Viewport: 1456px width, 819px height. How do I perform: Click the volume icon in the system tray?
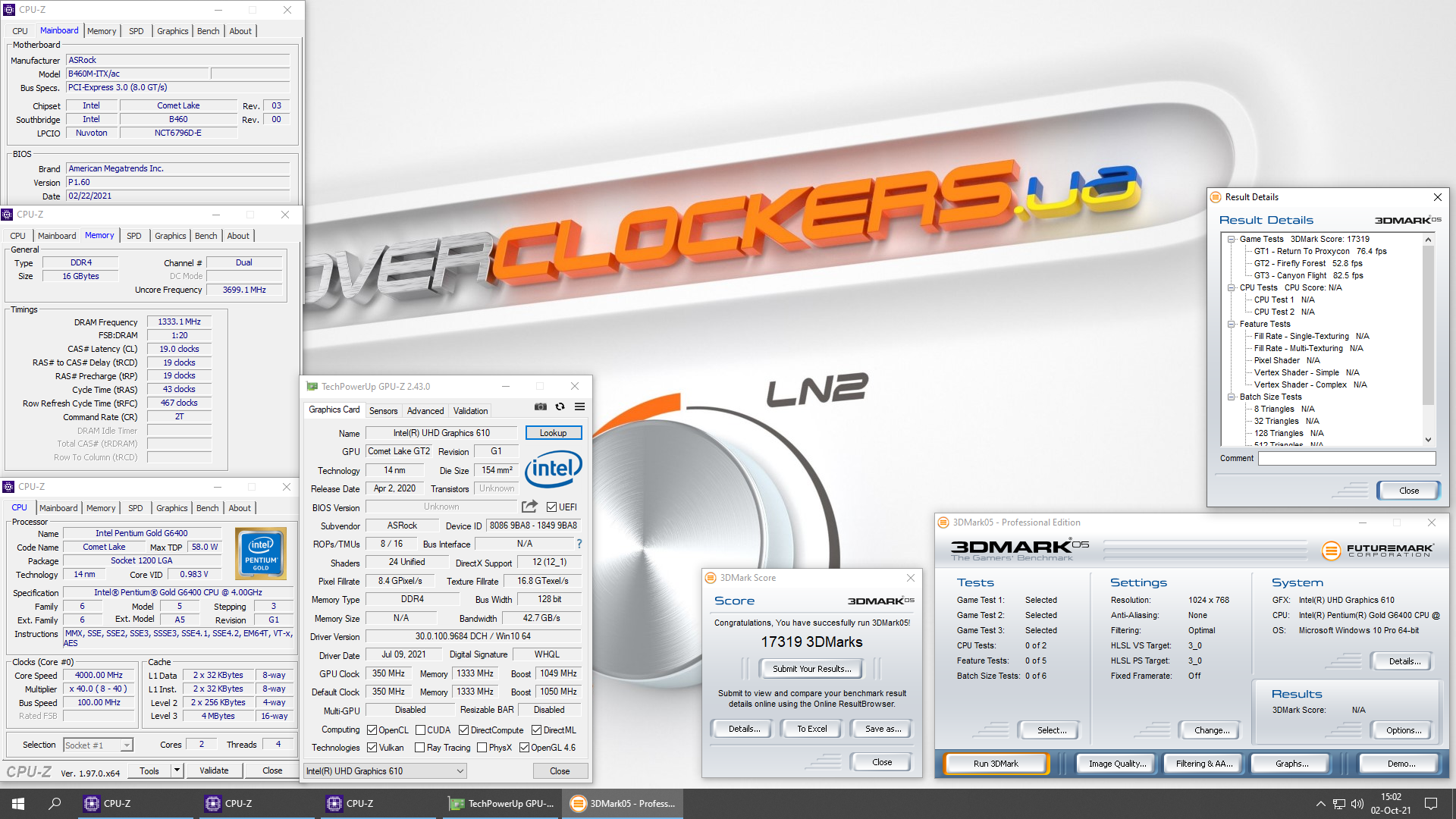pyautogui.click(x=1357, y=804)
